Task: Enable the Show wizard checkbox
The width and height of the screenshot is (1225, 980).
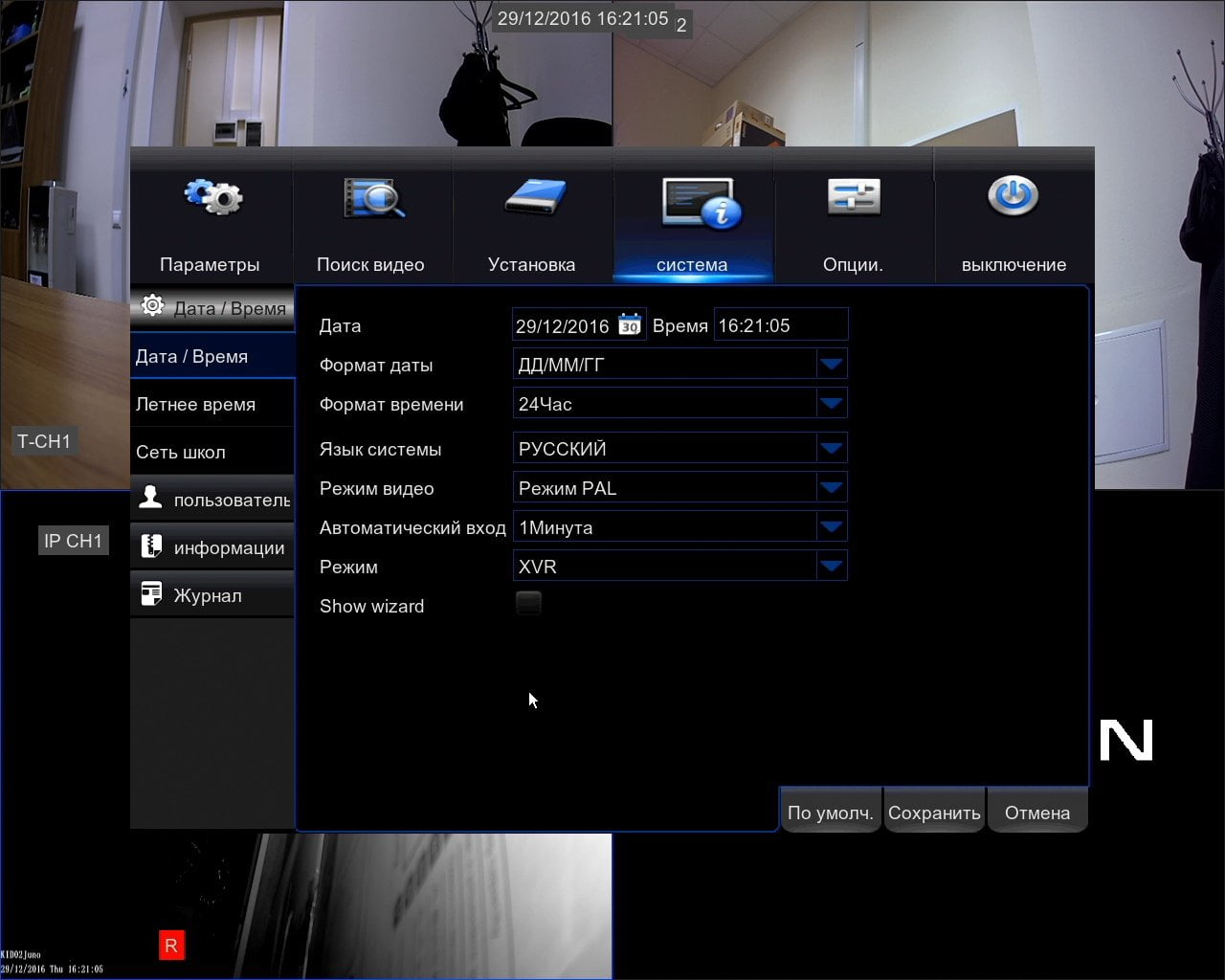Action: (528, 603)
